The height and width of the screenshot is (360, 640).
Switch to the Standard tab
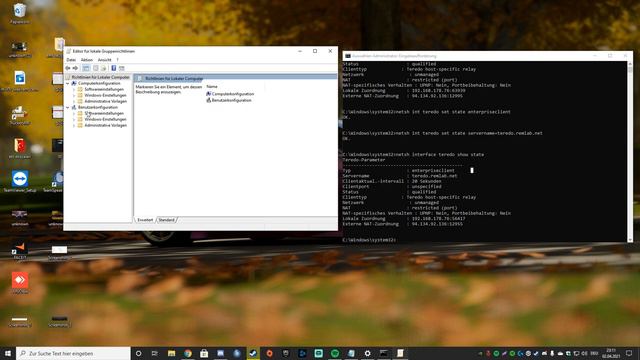[x=167, y=220]
